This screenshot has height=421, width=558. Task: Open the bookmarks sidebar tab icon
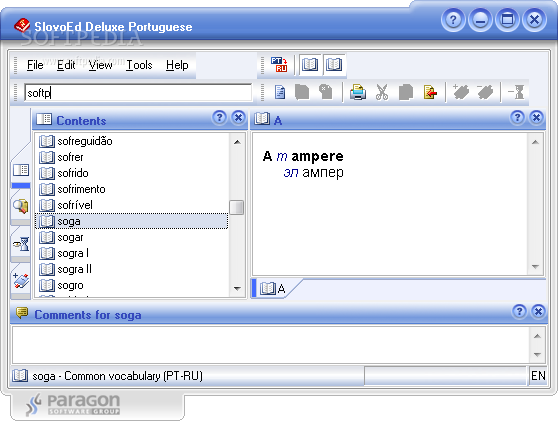[21, 280]
